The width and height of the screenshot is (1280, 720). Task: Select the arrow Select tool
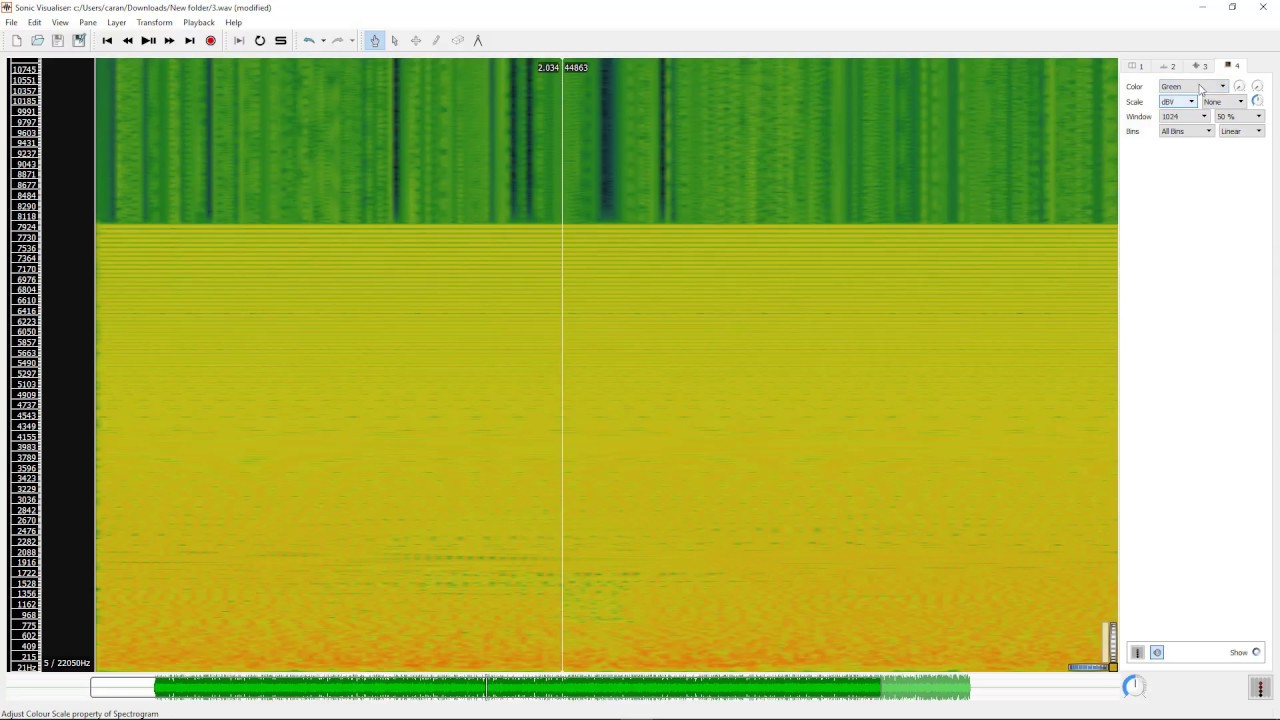pos(395,41)
